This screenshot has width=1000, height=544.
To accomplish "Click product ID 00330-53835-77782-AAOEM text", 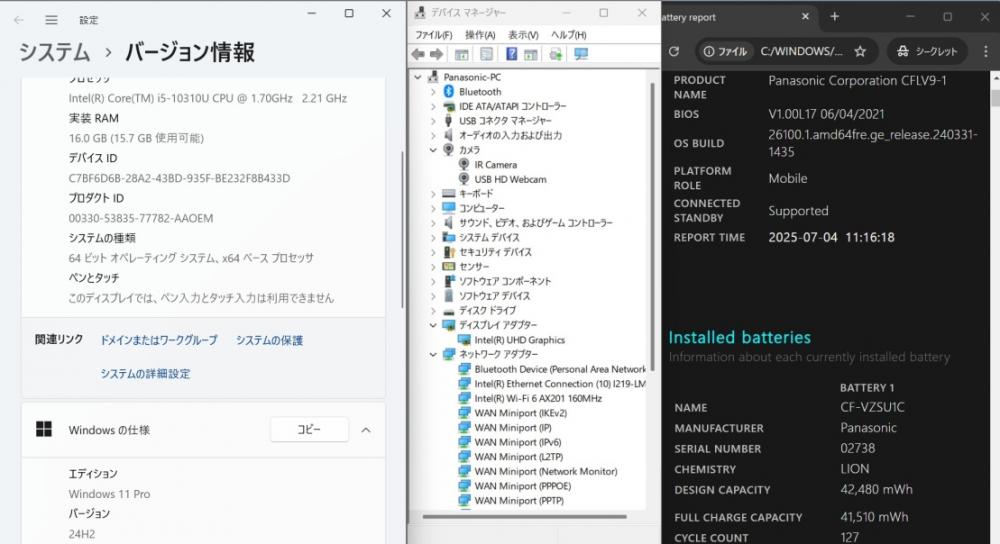I will (x=141, y=218).
